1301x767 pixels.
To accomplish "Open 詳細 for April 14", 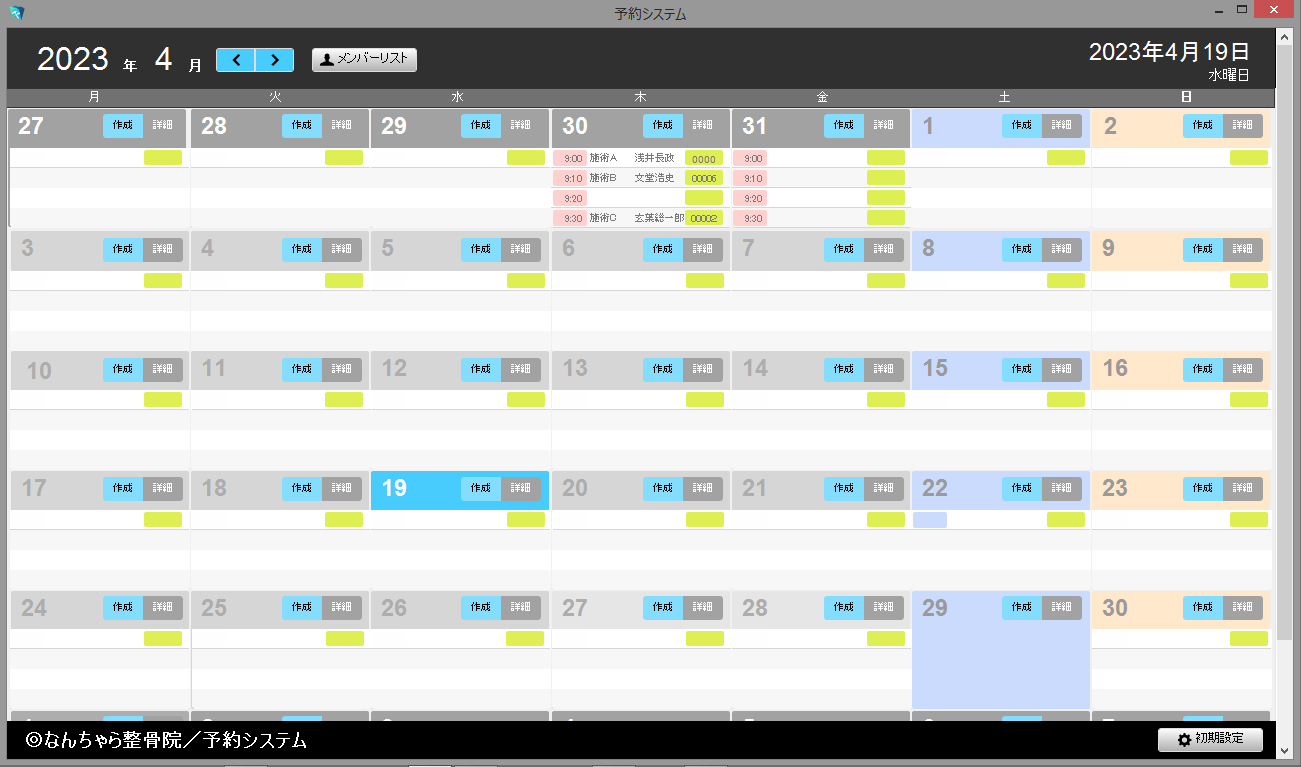I will [x=884, y=370].
